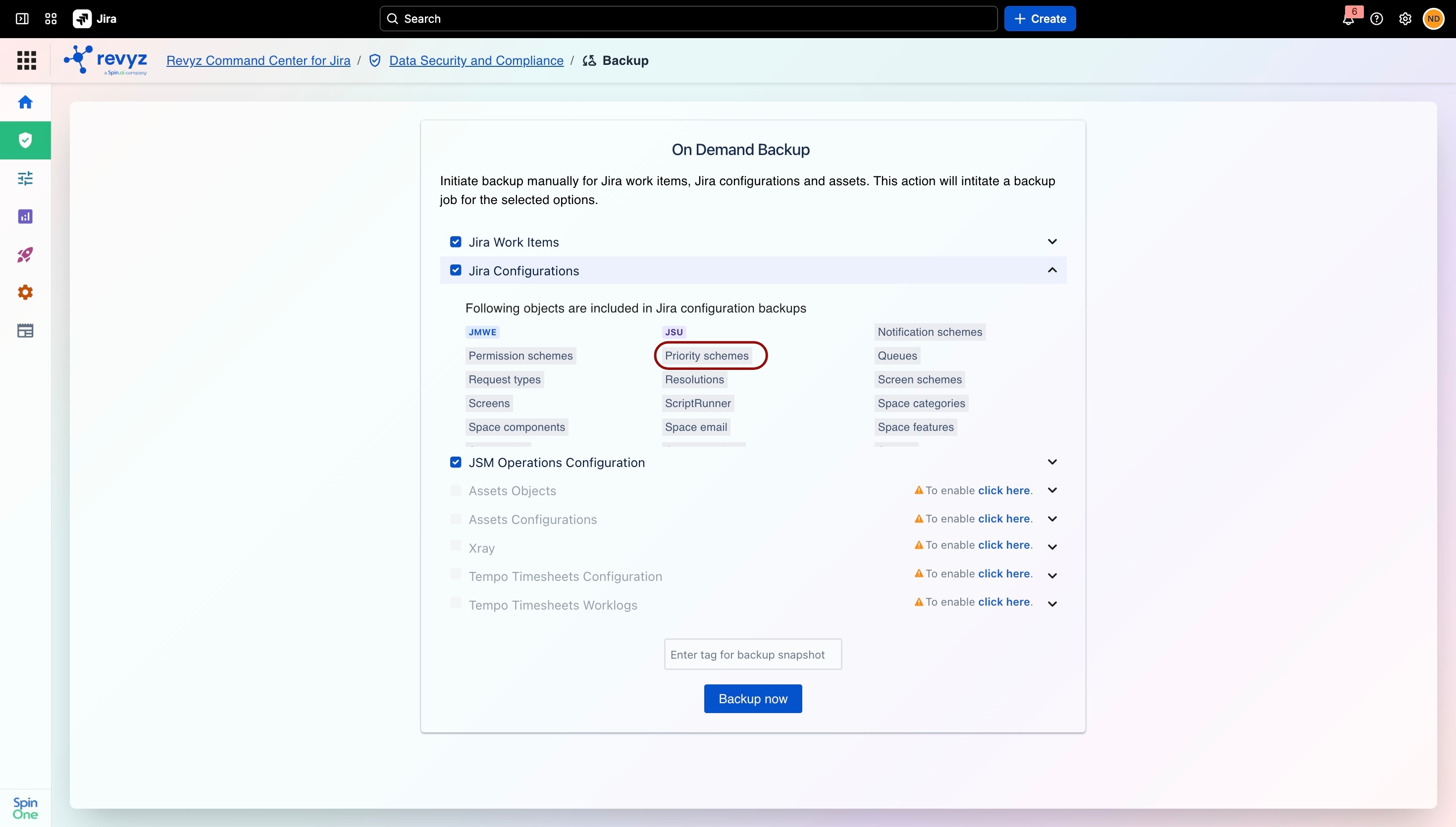Open the orange gear settings icon
Viewport: 1456px width, 827px height.
[x=25, y=293]
